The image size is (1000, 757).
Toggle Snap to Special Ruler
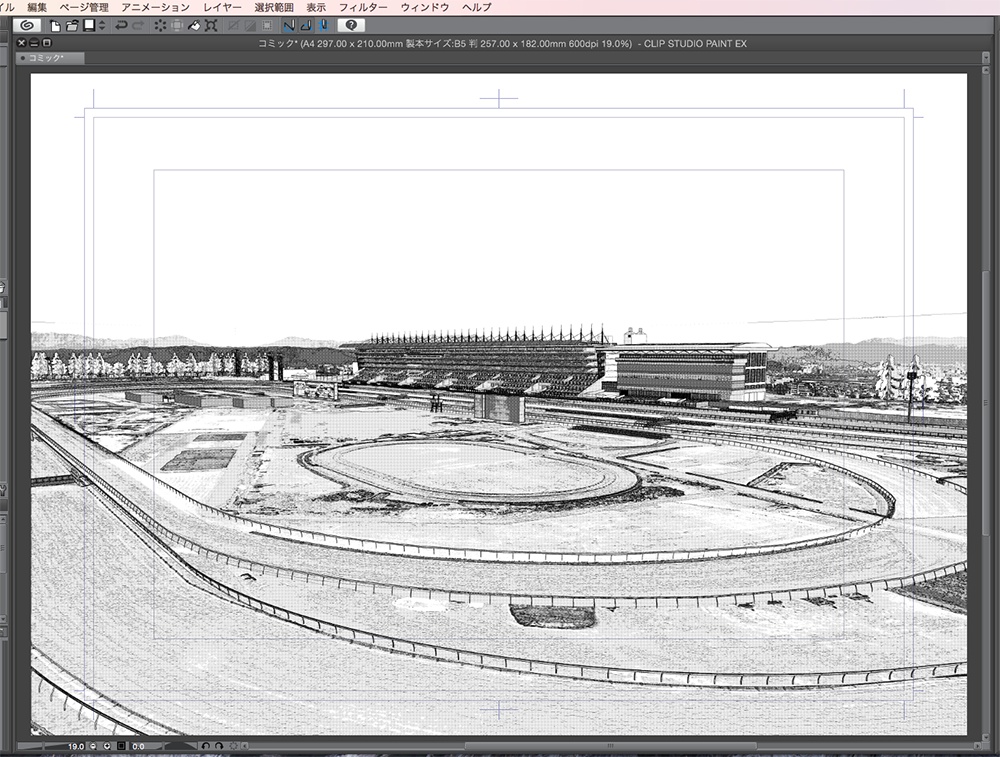point(306,26)
